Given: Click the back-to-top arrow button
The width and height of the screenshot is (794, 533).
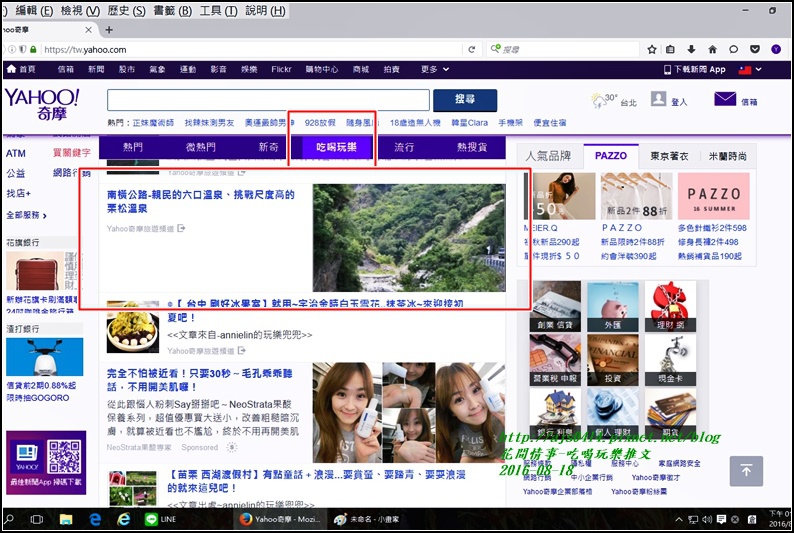Looking at the screenshot, I should [746, 471].
